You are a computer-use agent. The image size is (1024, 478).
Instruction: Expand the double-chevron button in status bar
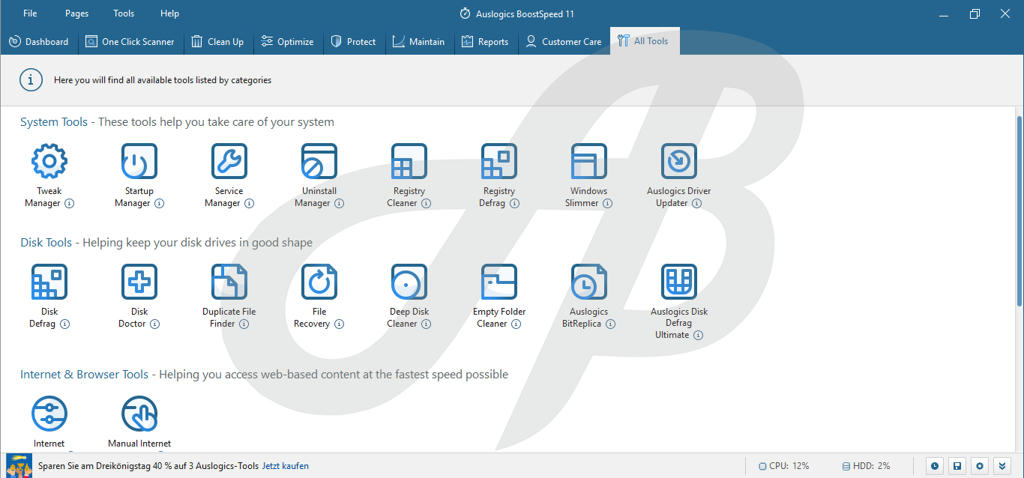(1002, 466)
